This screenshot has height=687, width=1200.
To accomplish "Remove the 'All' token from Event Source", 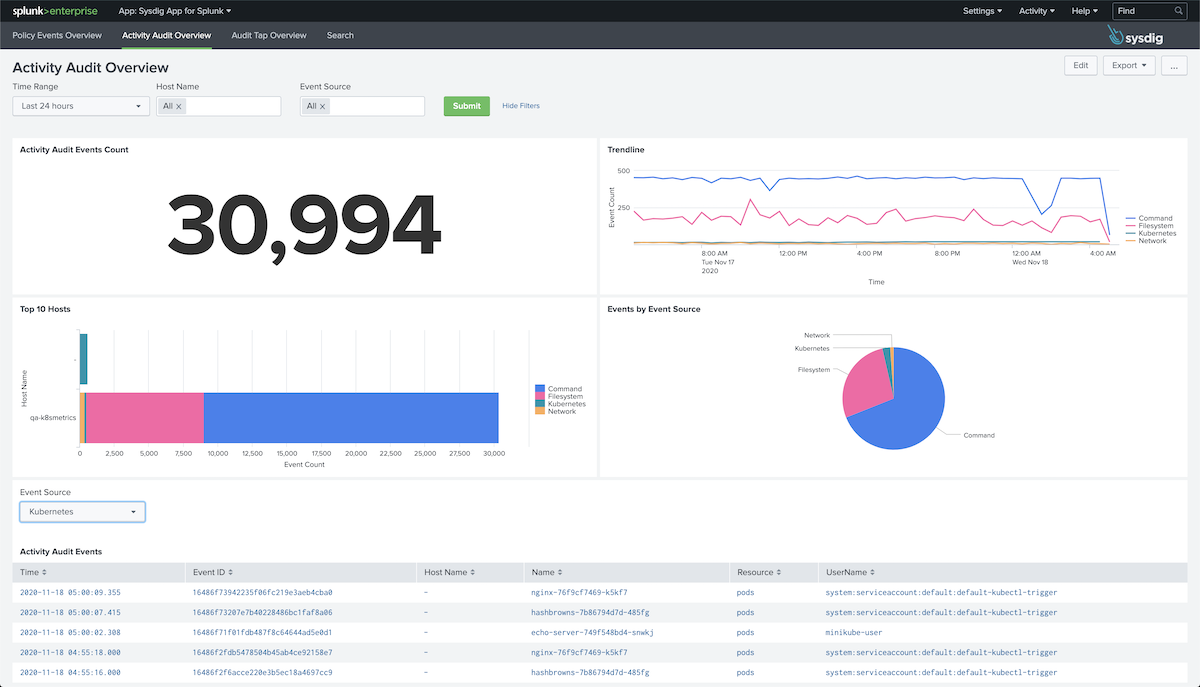I will (322, 106).
